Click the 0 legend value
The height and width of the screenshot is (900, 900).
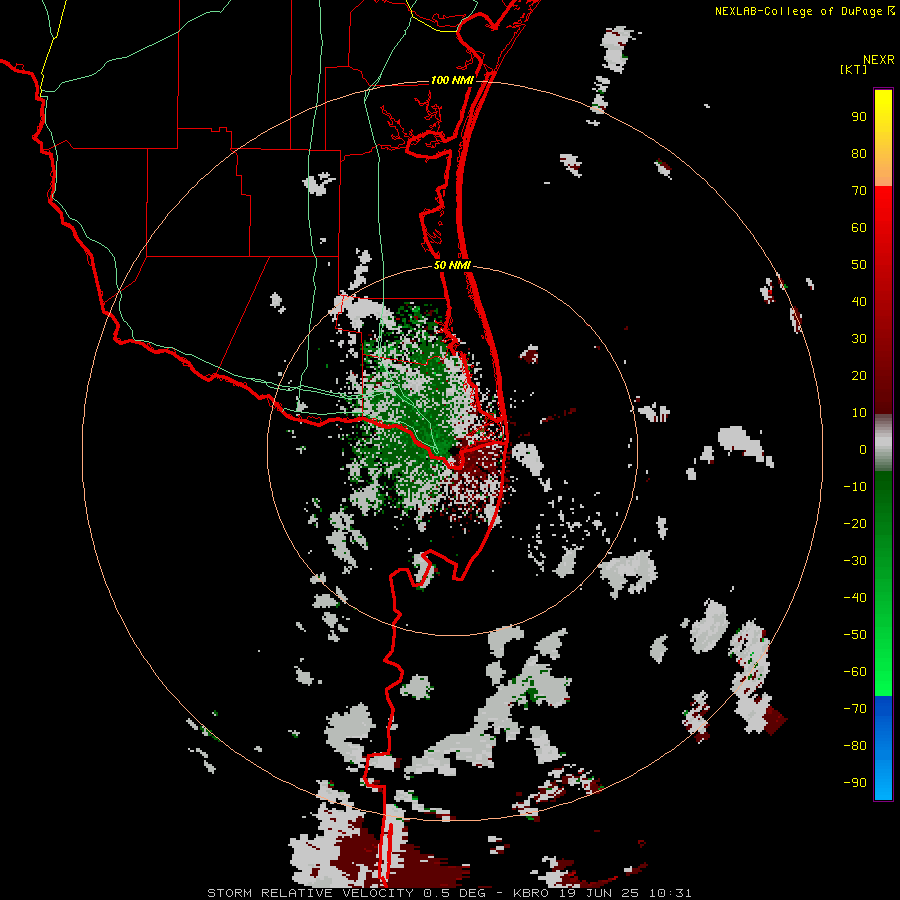tap(863, 449)
